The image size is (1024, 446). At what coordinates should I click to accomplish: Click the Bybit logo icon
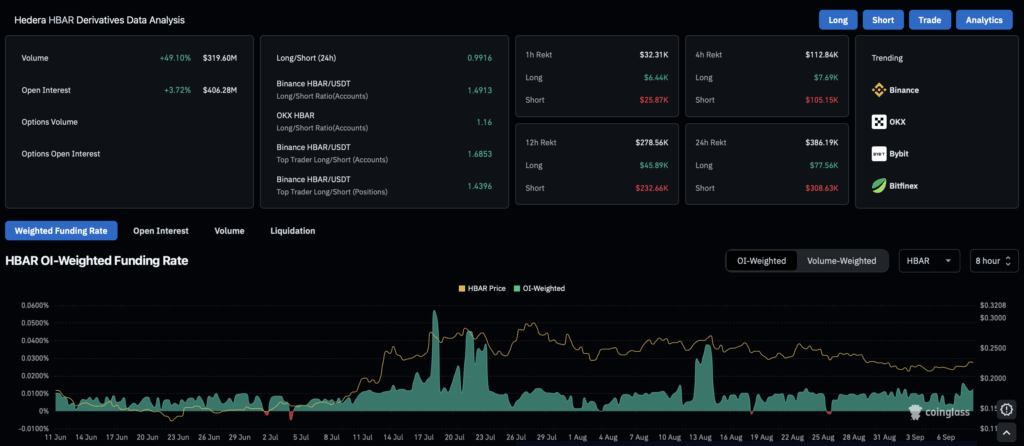(878, 154)
